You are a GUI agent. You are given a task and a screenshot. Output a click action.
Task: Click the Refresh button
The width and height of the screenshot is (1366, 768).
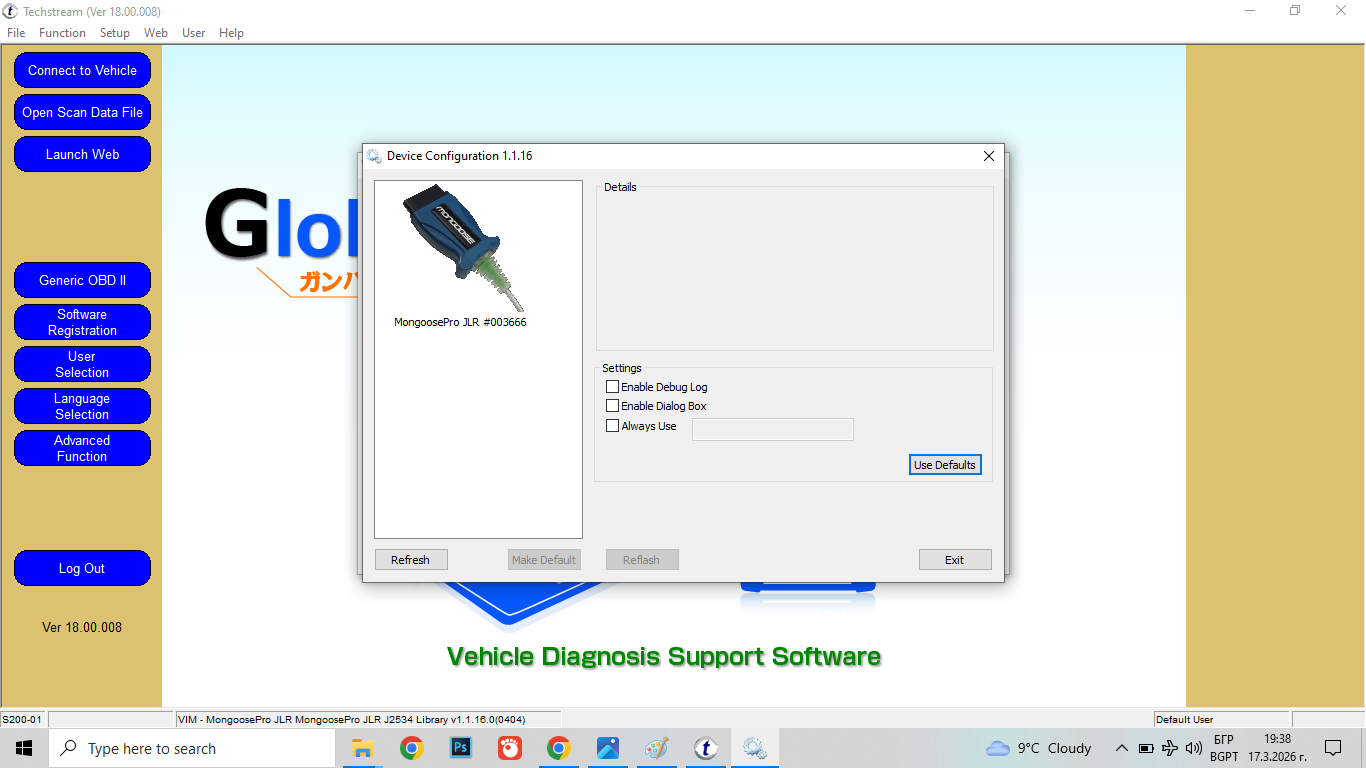[x=411, y=560]
